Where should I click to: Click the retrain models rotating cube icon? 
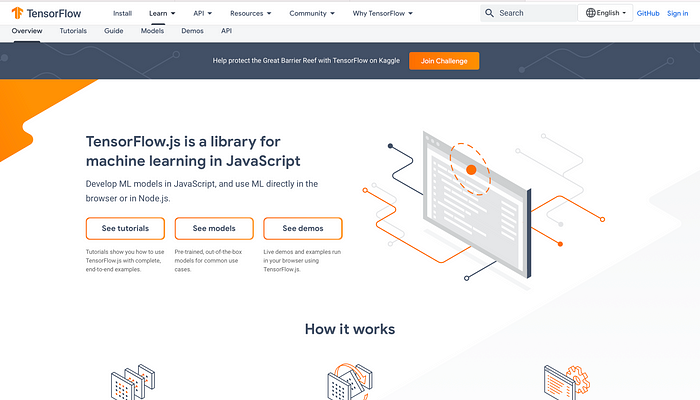click(x=350, y=382)
